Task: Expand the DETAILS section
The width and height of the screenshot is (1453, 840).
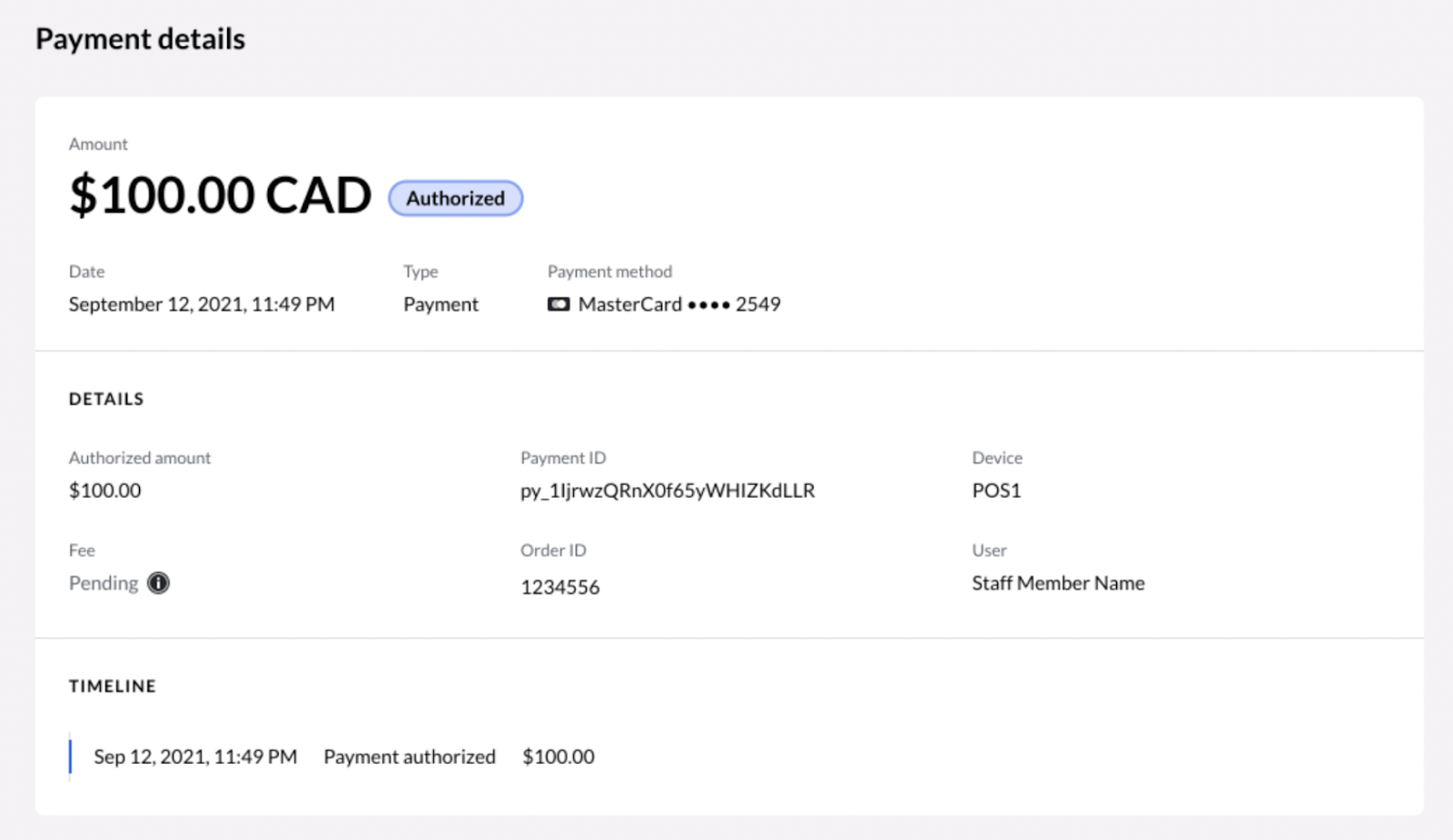Action: click(106, 398)
